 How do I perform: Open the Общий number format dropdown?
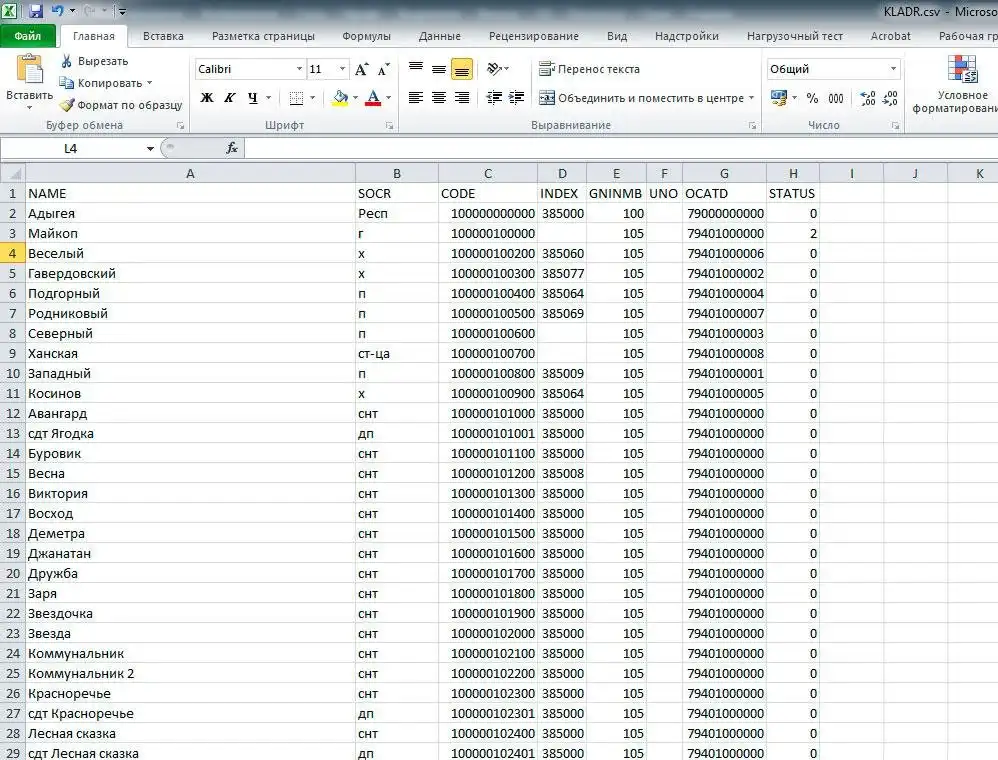(x=893, y=69)
